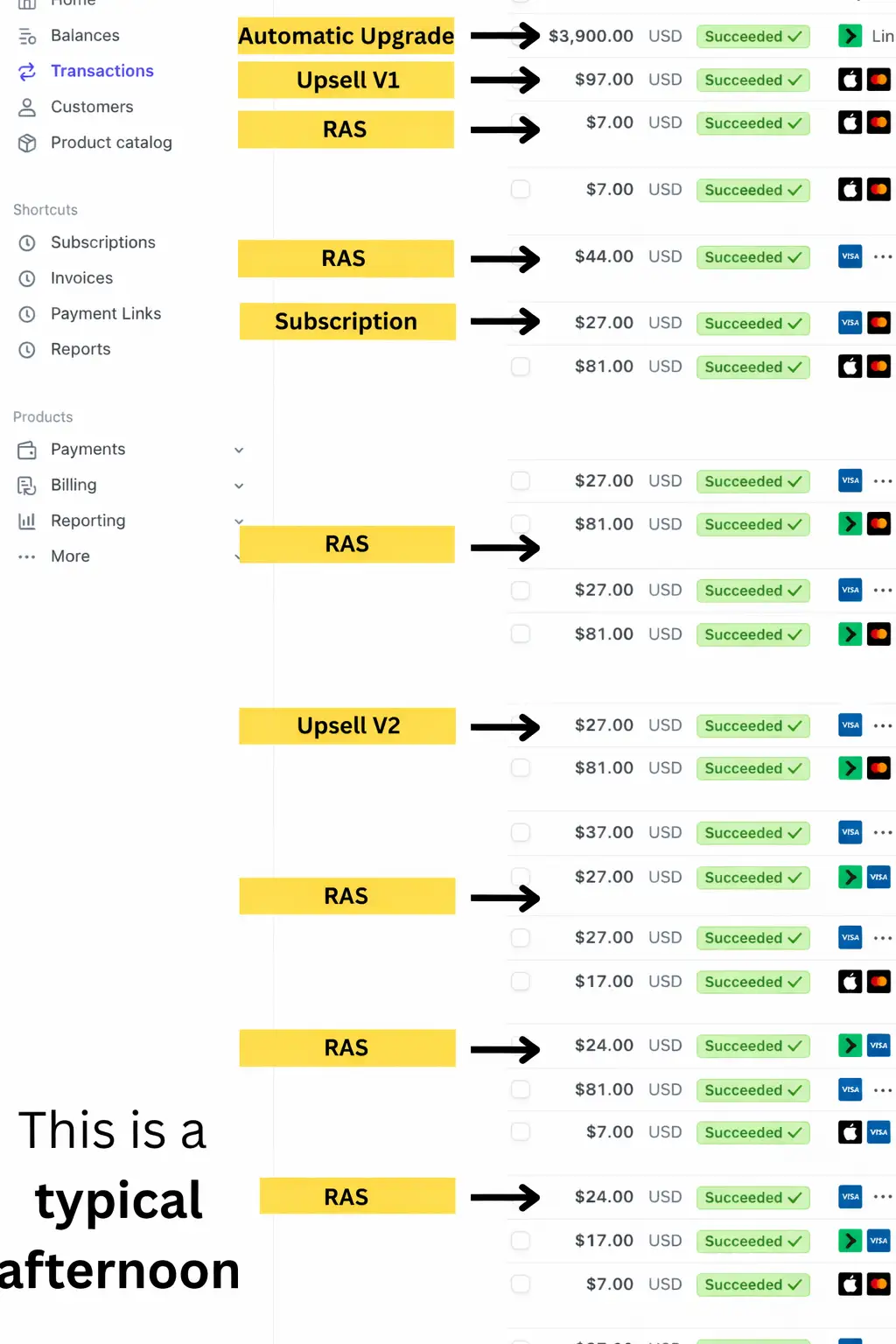The width and height of the screenshot is (896, 1344).
Task: Click the Customers person icon
Action: [x=27, y=107]
